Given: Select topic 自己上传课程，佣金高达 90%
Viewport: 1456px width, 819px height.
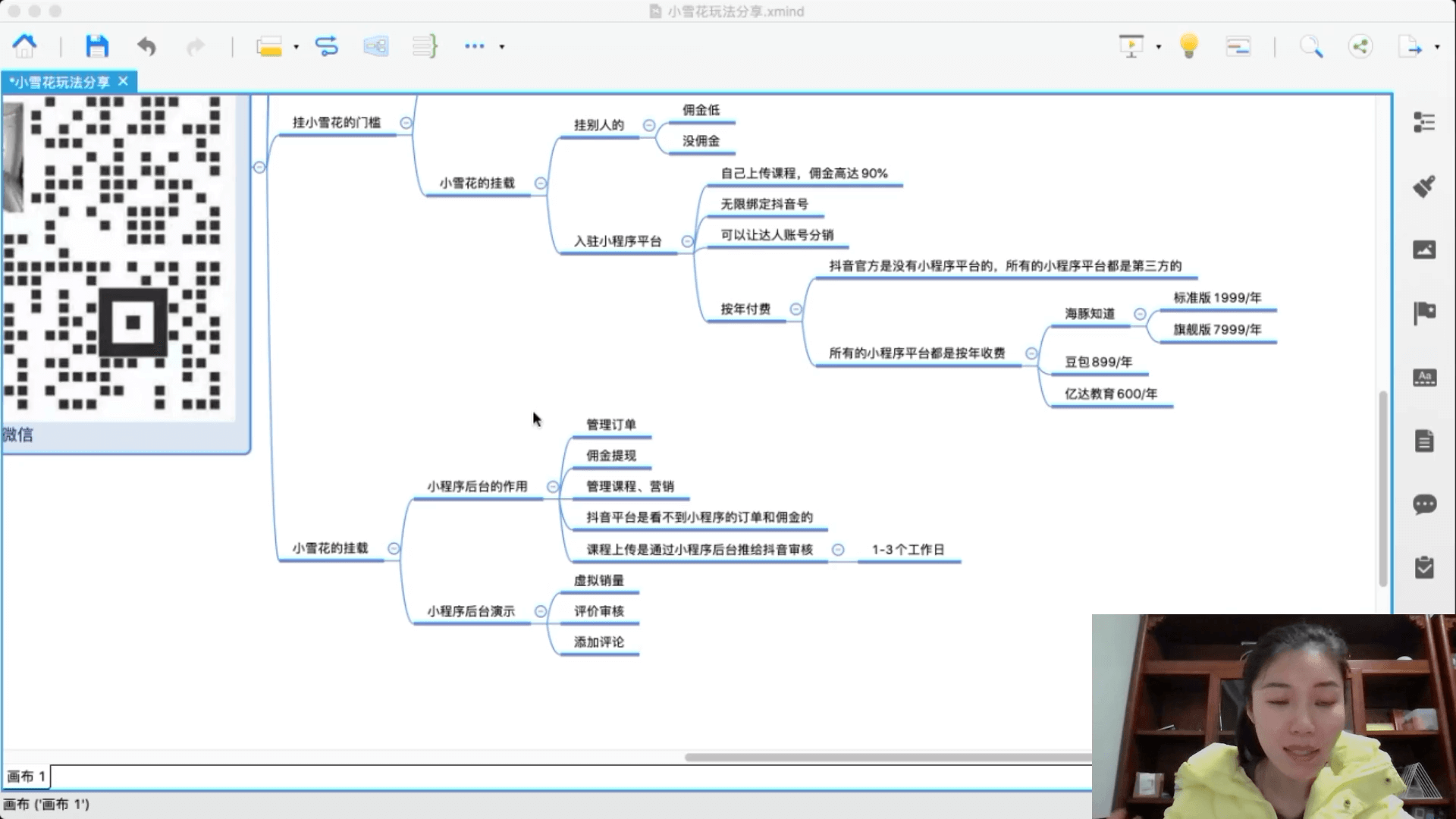Looking at the screenshot, I should 804,174.
